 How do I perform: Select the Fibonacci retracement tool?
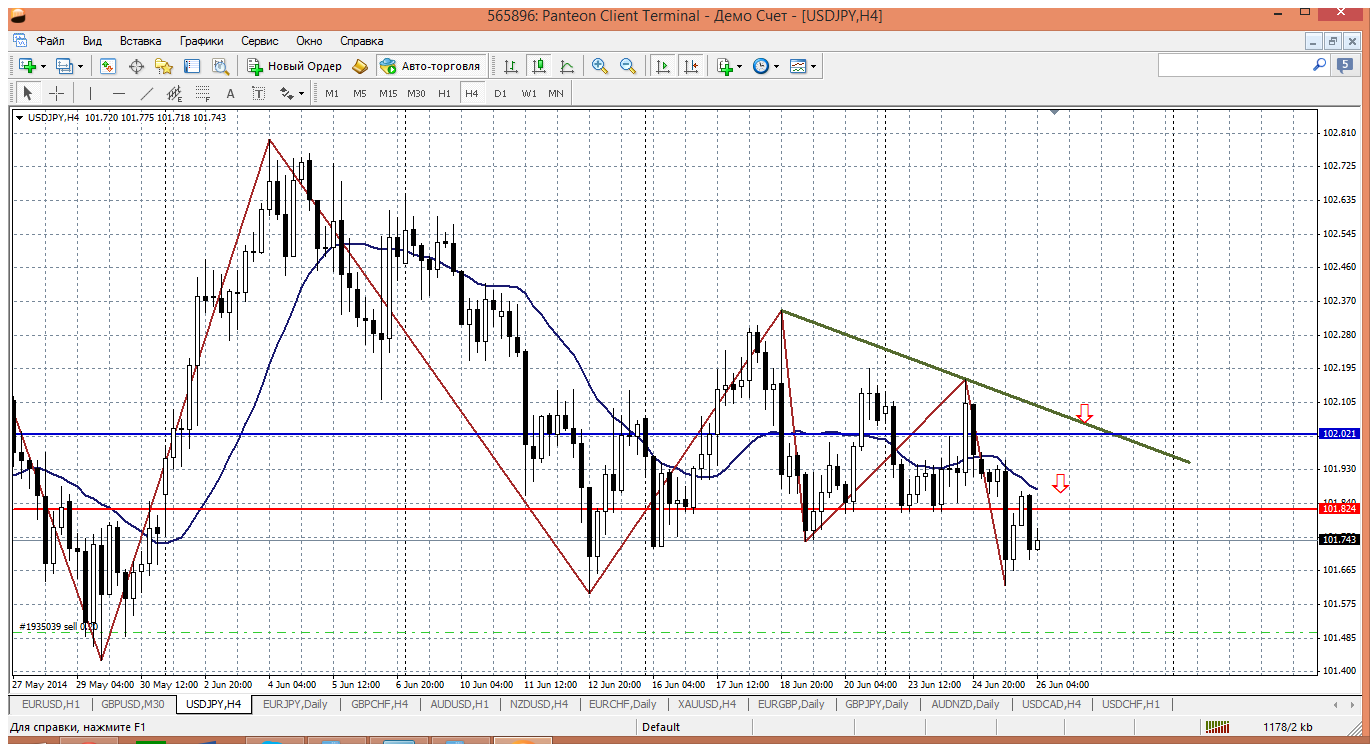(202, 93)
